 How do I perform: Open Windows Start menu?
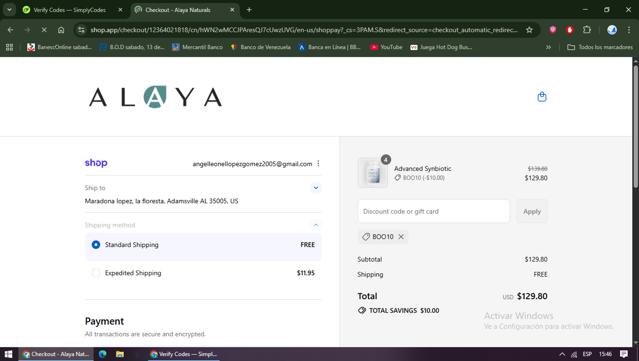[x=8, y=354]
